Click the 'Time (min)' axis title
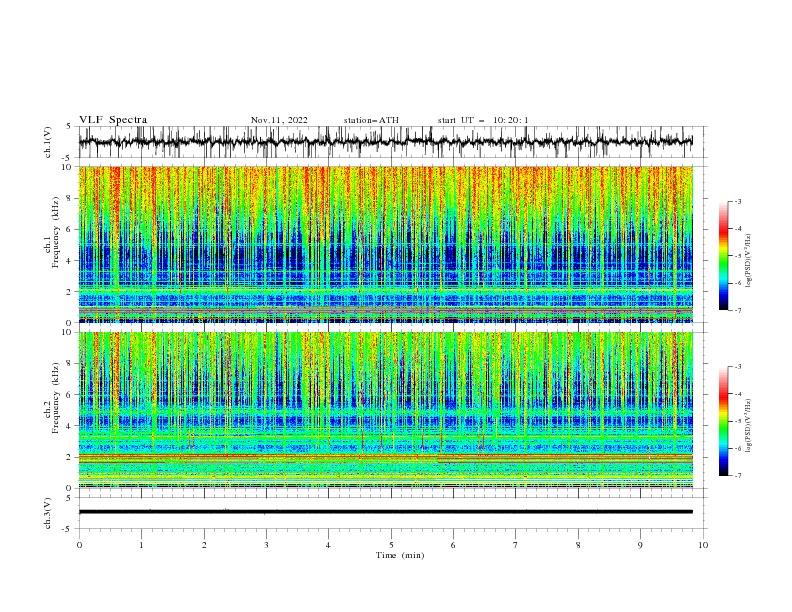This screenshot has width=792, height=612. pos(400,555)
